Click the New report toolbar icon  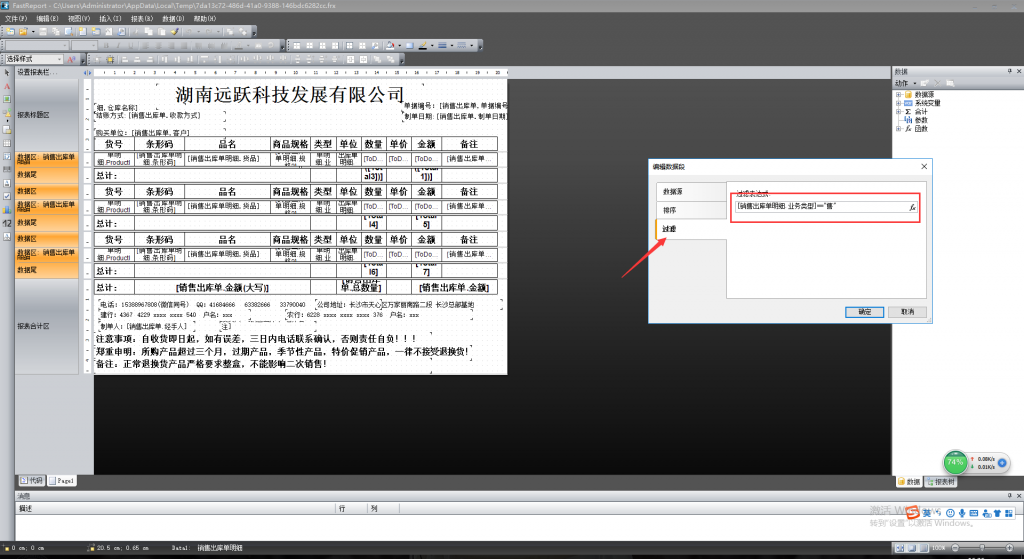tap(10, 31)
